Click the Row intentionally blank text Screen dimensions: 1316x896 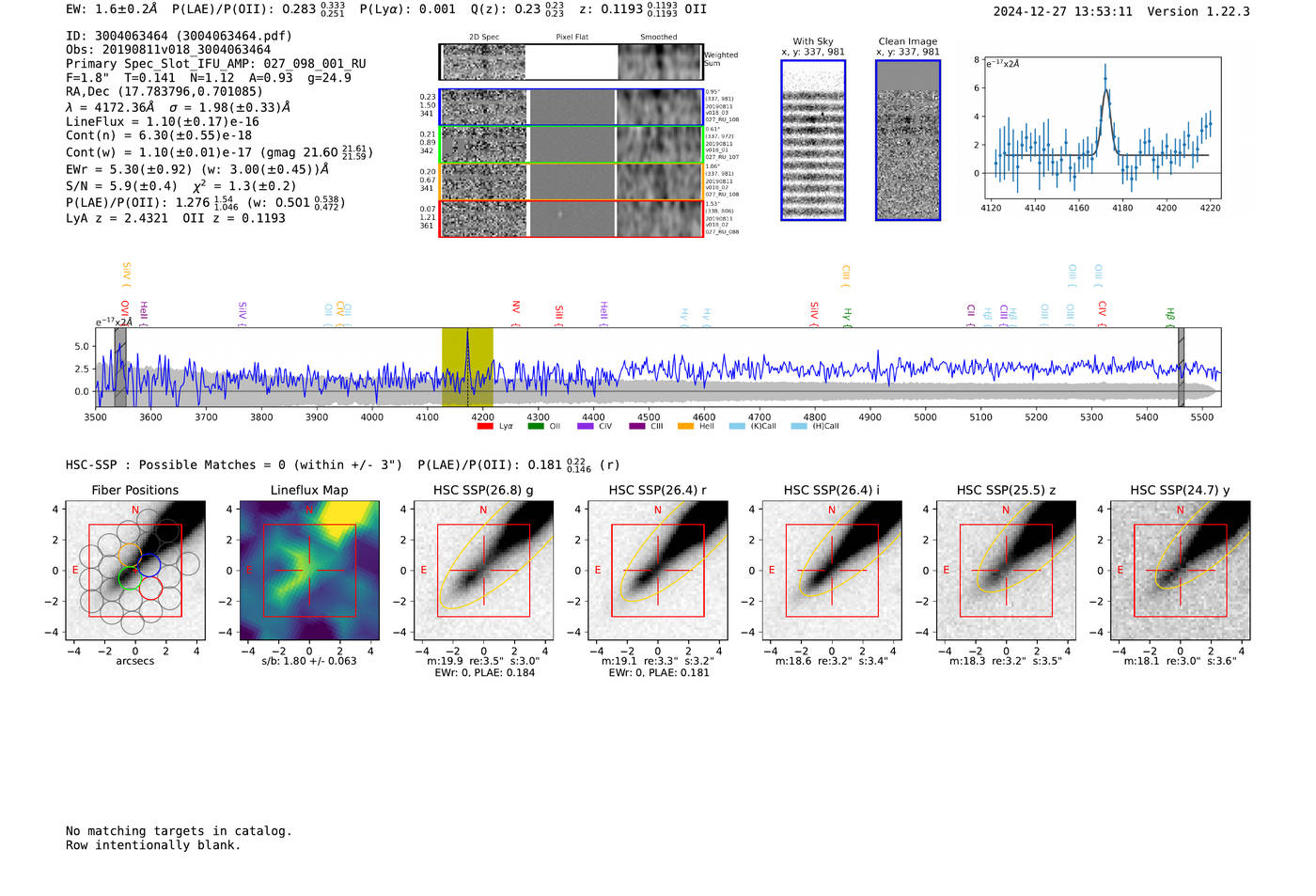pos(153,845)
